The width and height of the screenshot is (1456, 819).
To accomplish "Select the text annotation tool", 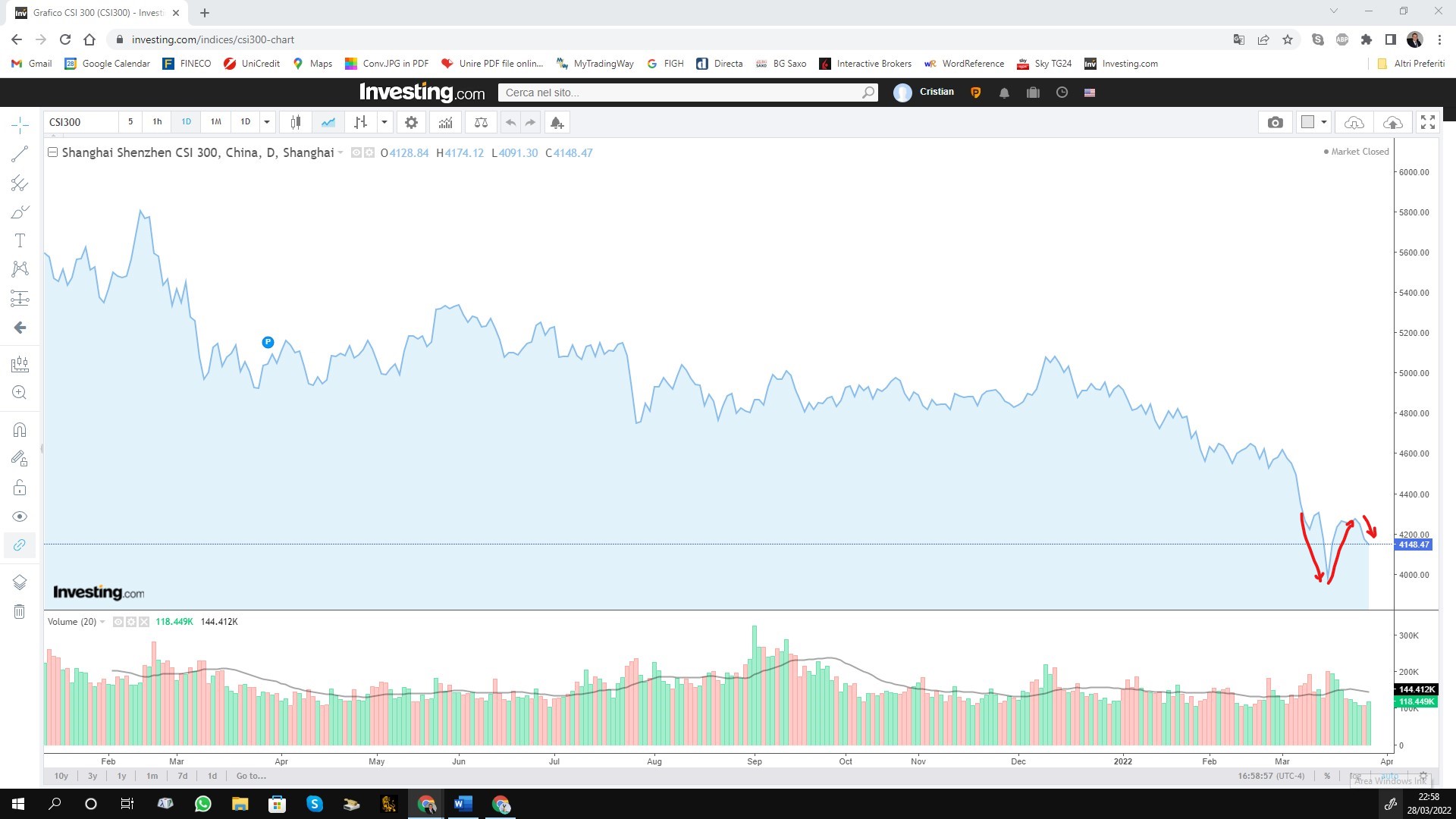I will 20,240.
